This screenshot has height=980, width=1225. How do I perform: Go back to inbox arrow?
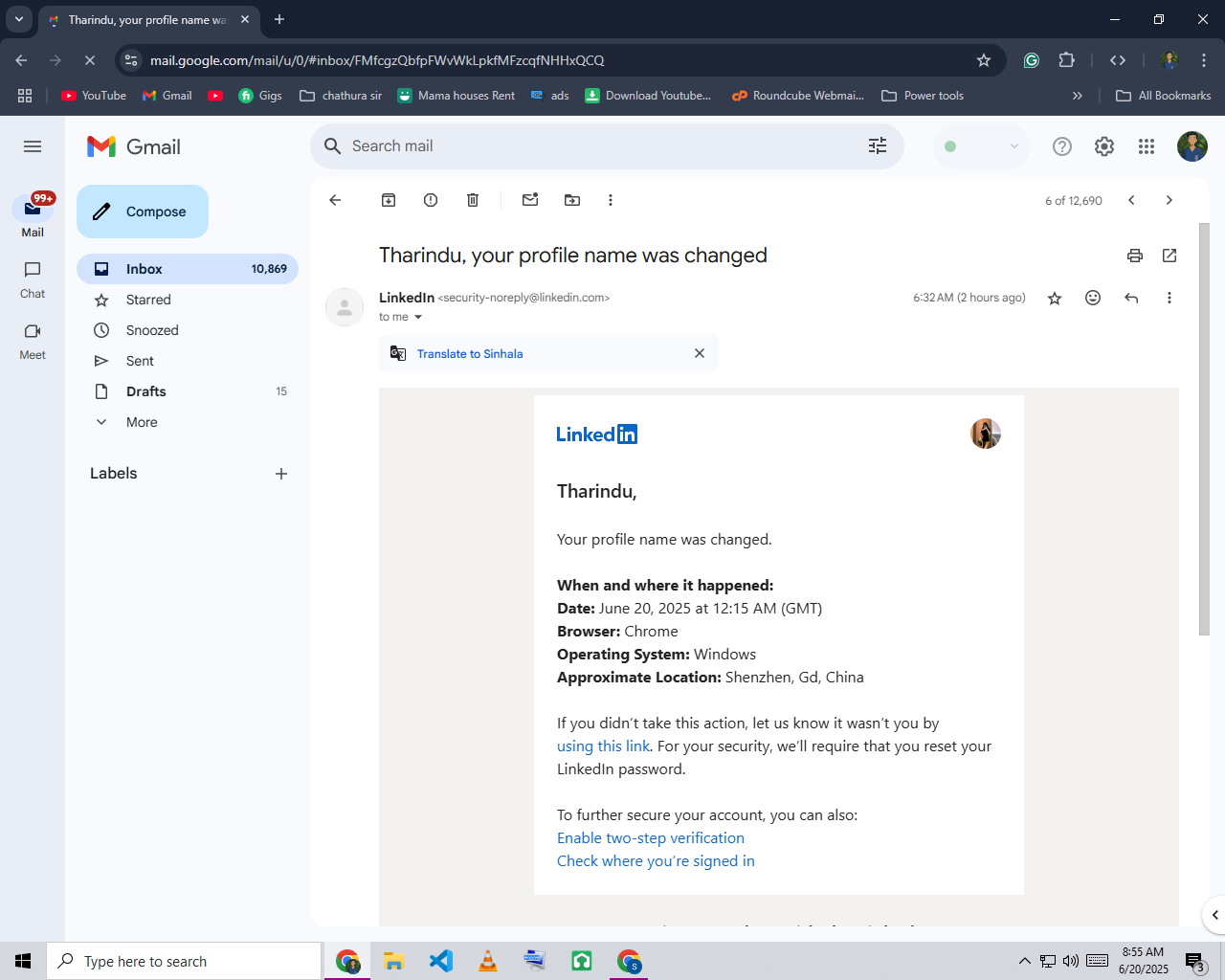335,200
